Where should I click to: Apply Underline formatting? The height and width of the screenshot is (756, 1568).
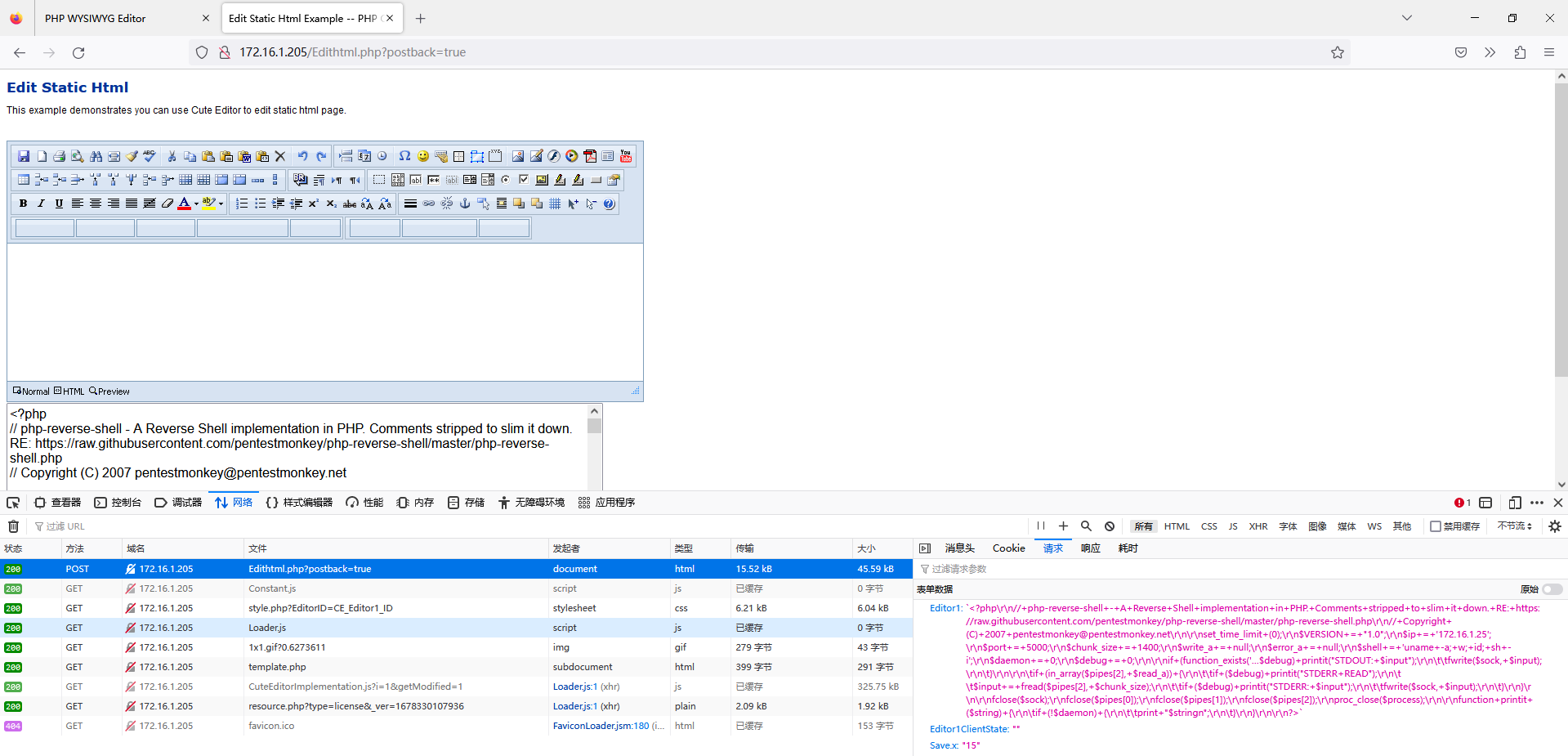[59, 204]
